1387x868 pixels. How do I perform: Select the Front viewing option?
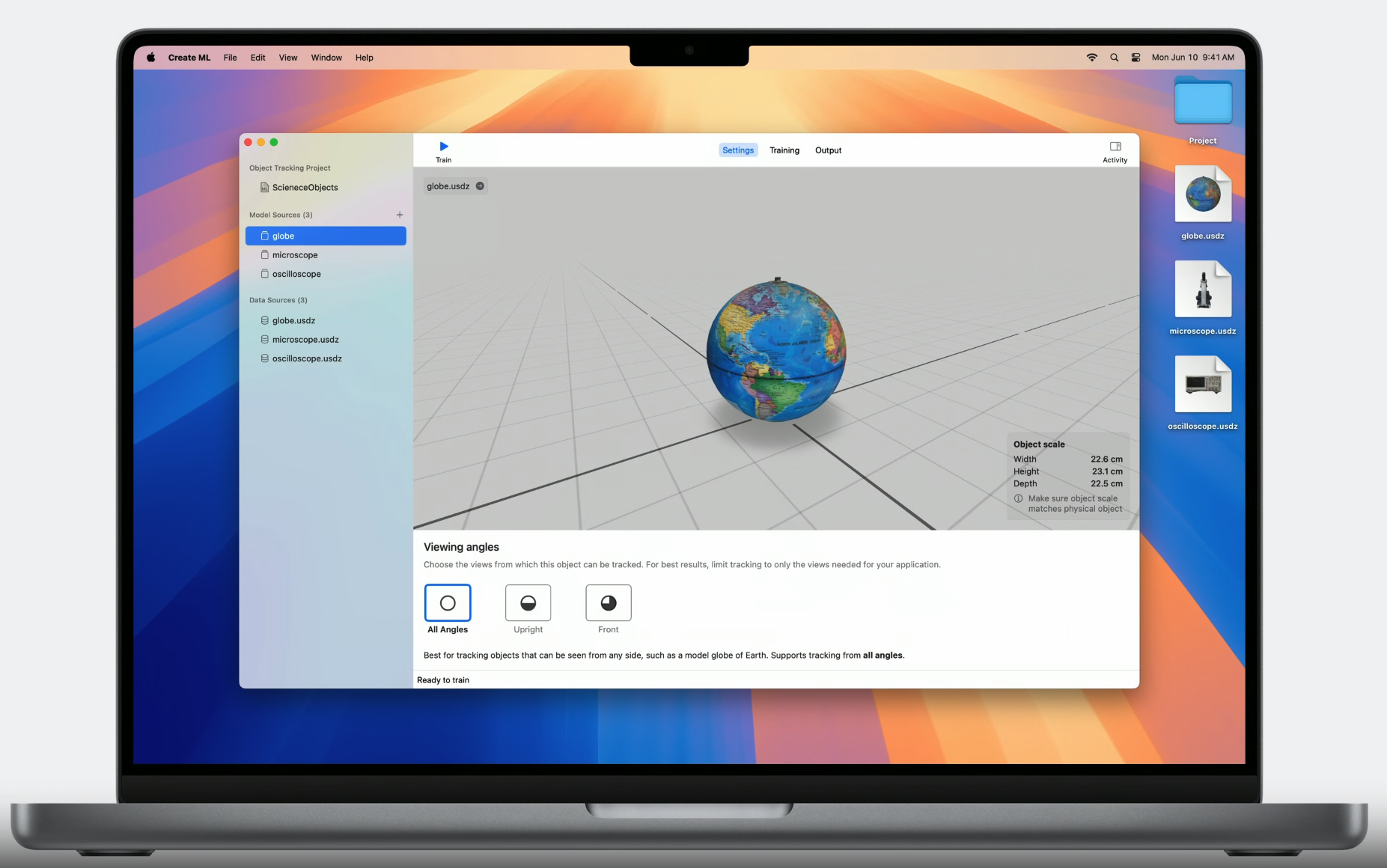pos(609,602)
